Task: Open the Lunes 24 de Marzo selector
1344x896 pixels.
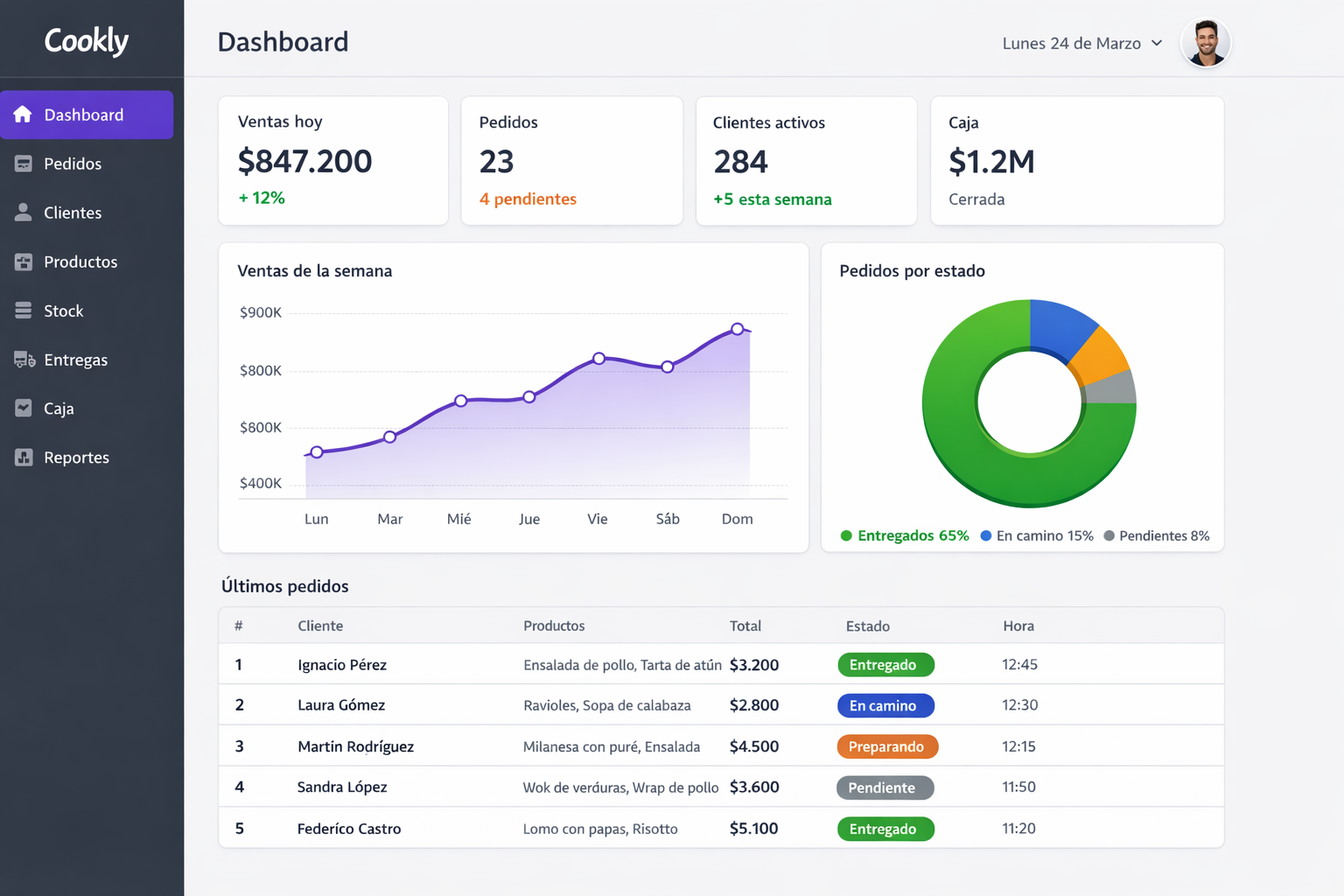Action: tap(1071, 43)
